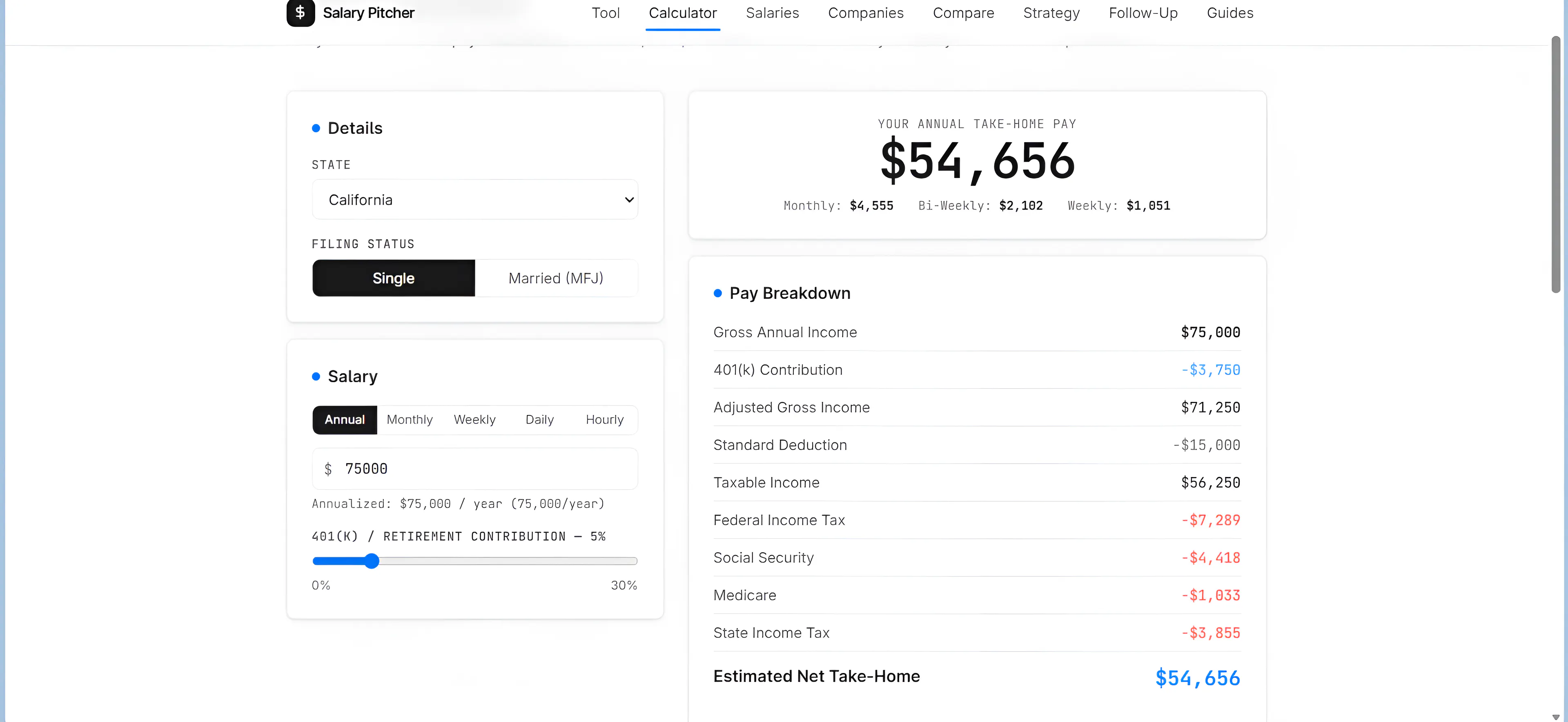Click the Federal Income Tax row label
1568x722 pixels.
click(x=779, y=521)
